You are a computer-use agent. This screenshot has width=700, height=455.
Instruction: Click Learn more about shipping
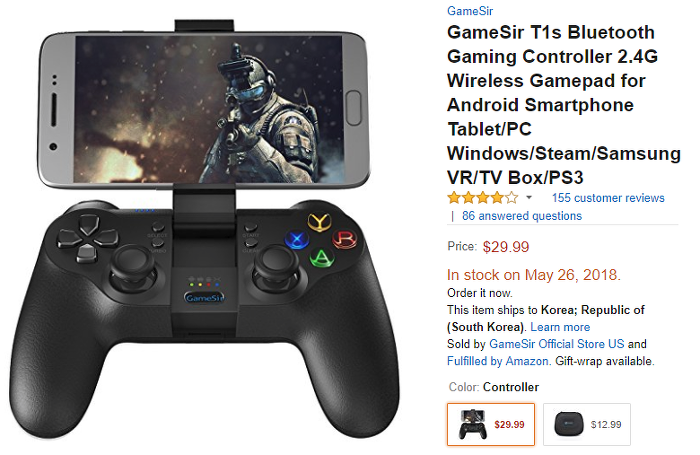(560, 327)
